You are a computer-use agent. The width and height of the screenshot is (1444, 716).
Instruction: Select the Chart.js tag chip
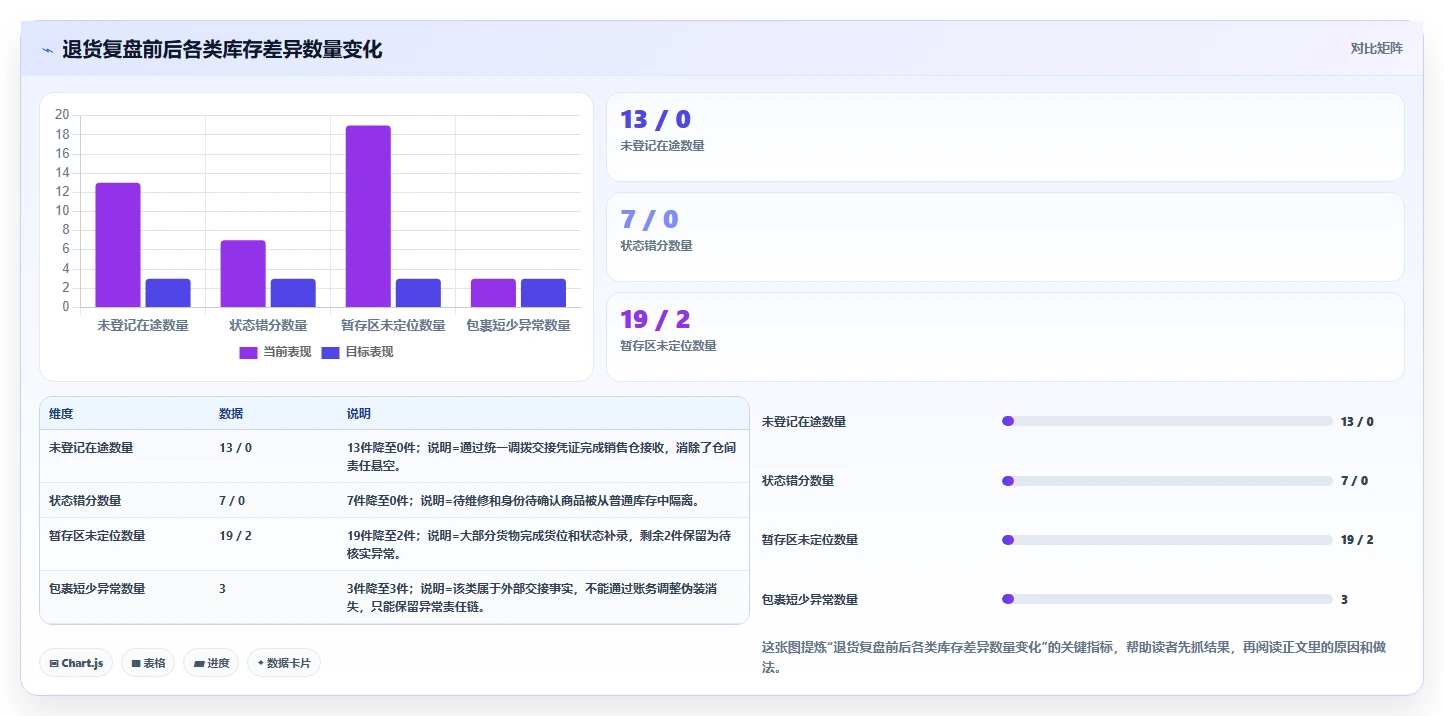click(76, 663)
